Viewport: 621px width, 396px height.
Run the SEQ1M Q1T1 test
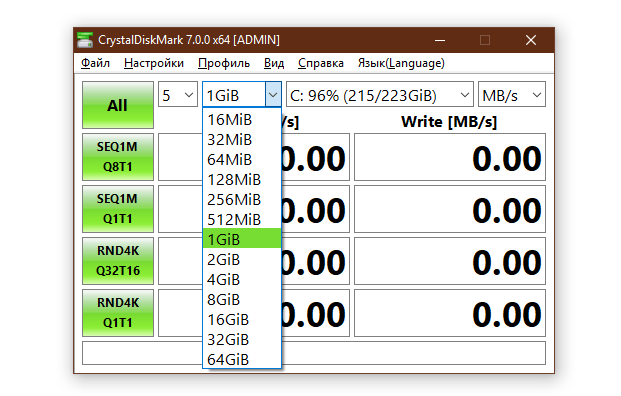click(118, 209)
